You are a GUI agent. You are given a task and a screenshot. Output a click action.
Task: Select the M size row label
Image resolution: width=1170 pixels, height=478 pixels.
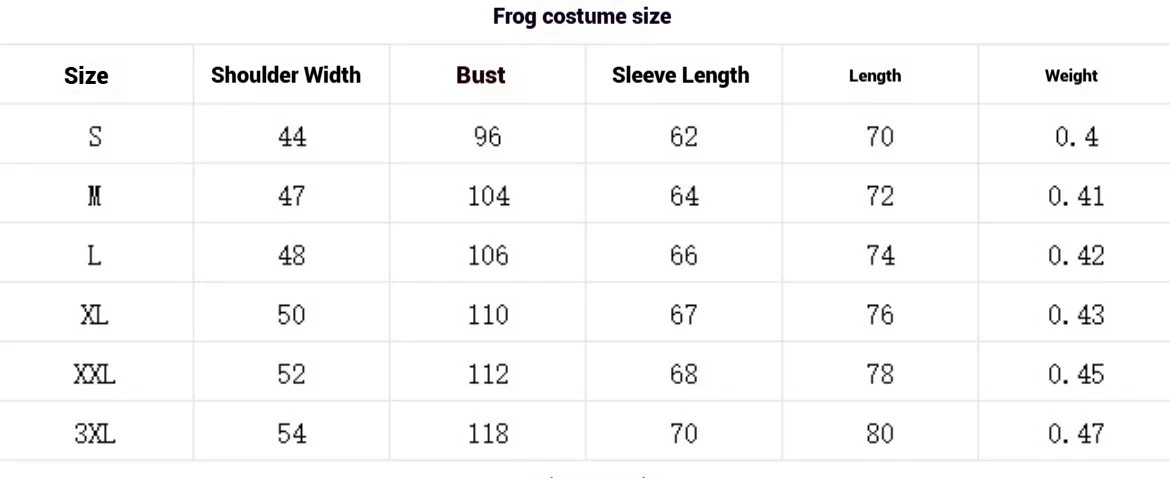pos(95,196)
